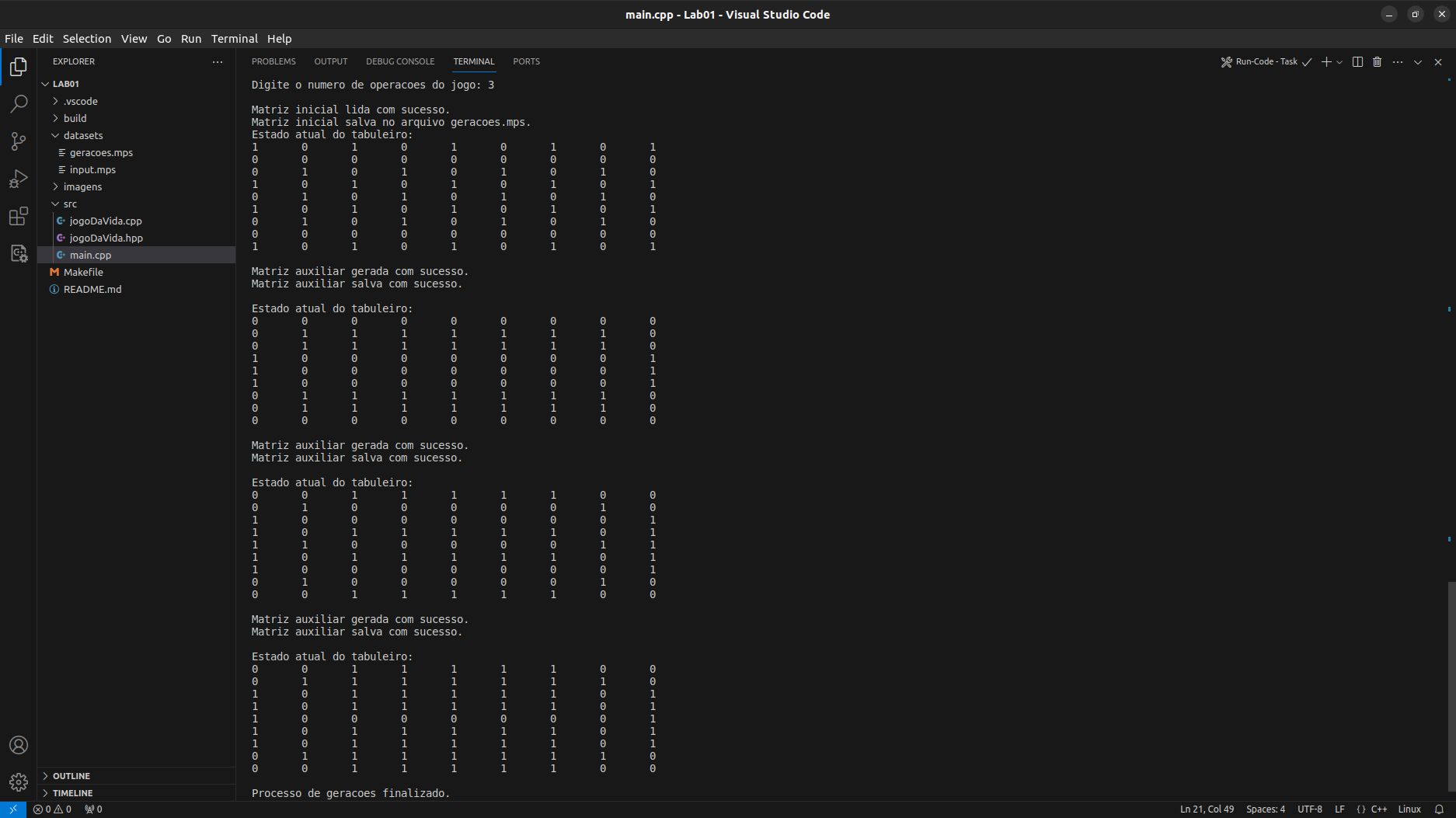
Task: Expand the .vscode folder
Action: click(x=137, y=101)
